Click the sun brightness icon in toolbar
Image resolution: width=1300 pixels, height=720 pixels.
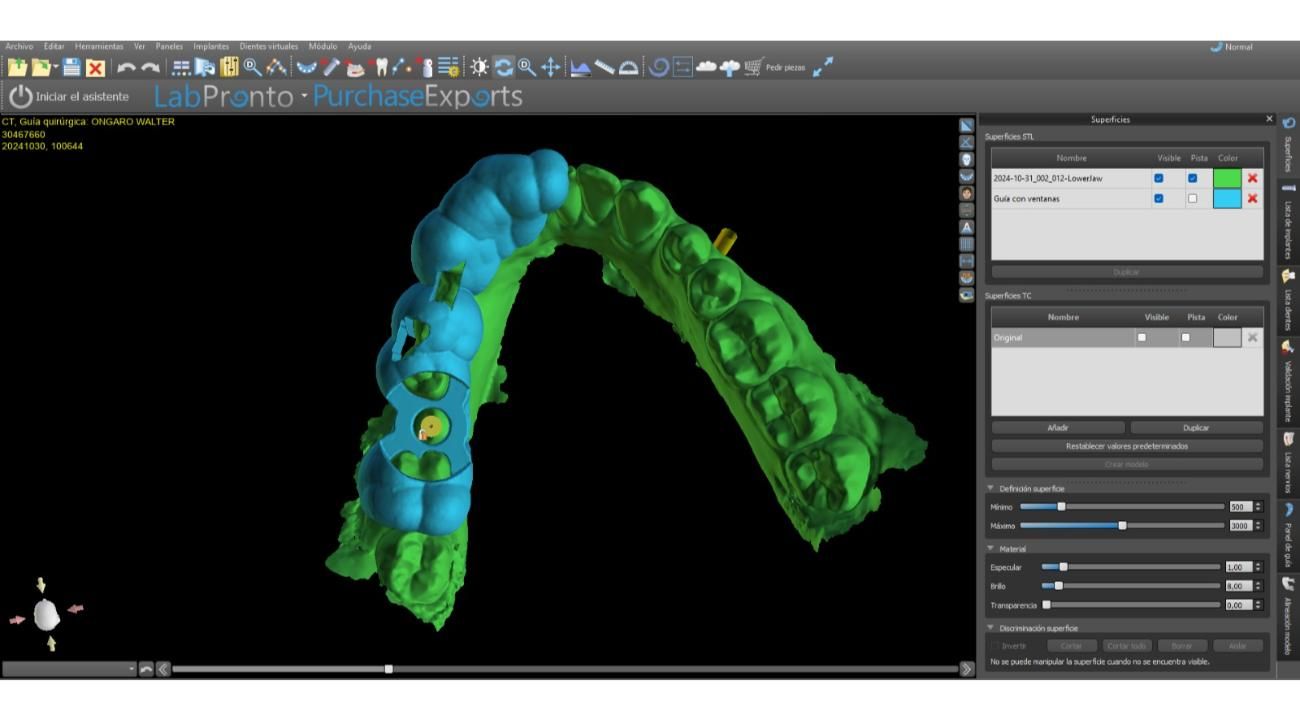[480, 67]
